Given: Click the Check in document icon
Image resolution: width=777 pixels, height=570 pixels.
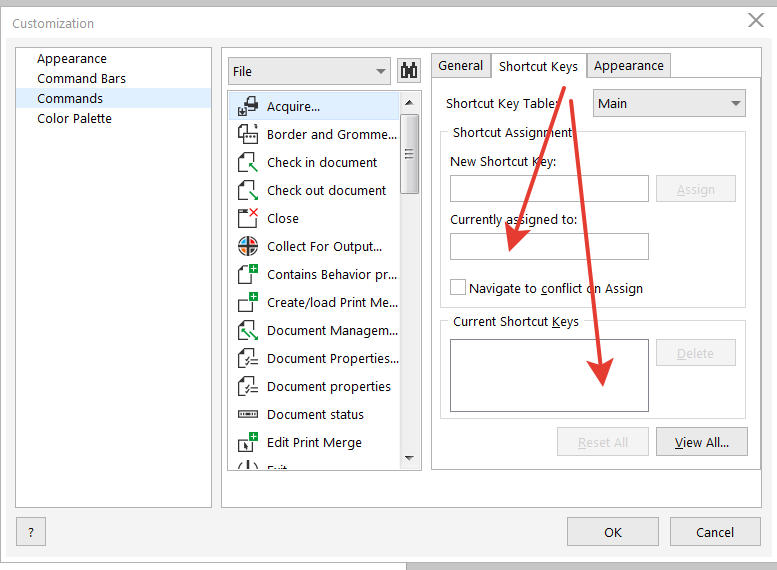Looking at the screenshot, I should coord(248,162).
